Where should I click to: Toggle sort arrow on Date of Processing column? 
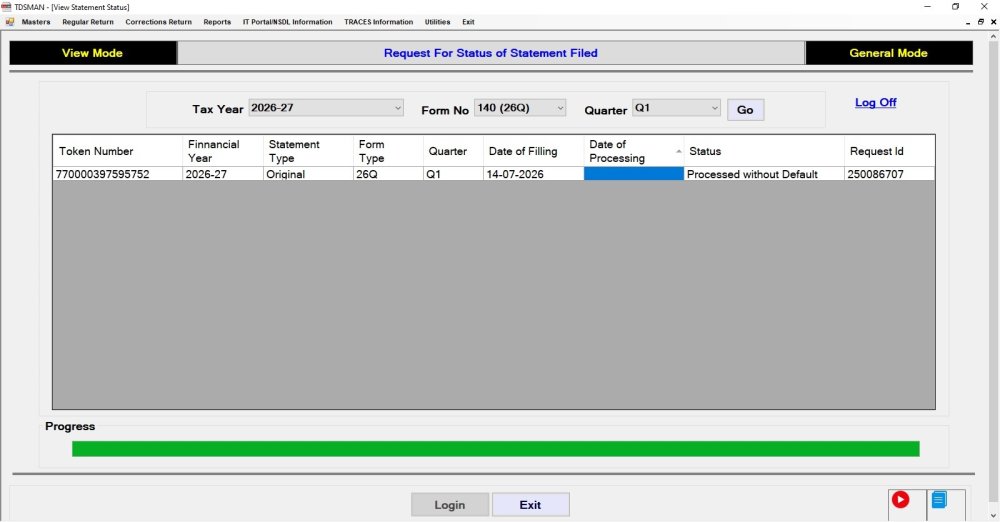click(679, 151)
